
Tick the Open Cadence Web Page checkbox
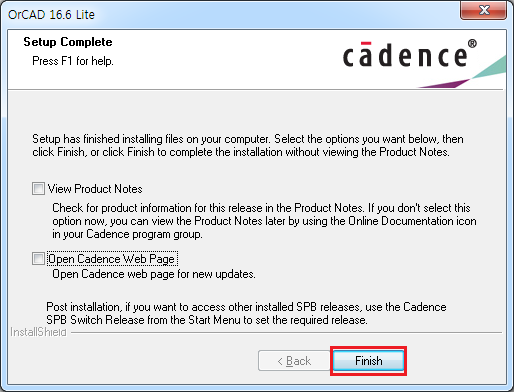38,259
